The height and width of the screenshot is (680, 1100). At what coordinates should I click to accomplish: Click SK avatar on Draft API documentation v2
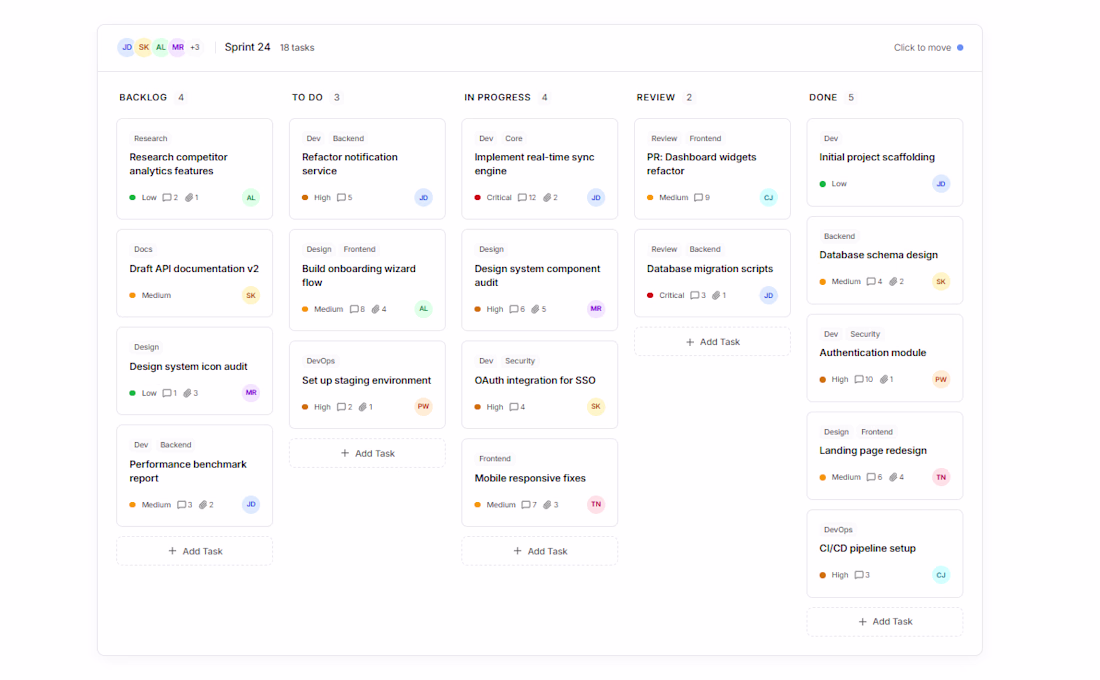251,295
